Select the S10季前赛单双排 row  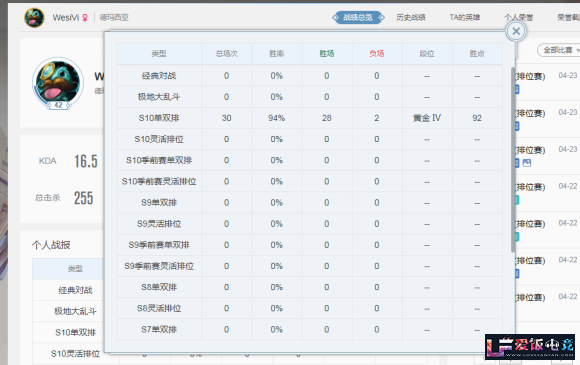point(309,160)
